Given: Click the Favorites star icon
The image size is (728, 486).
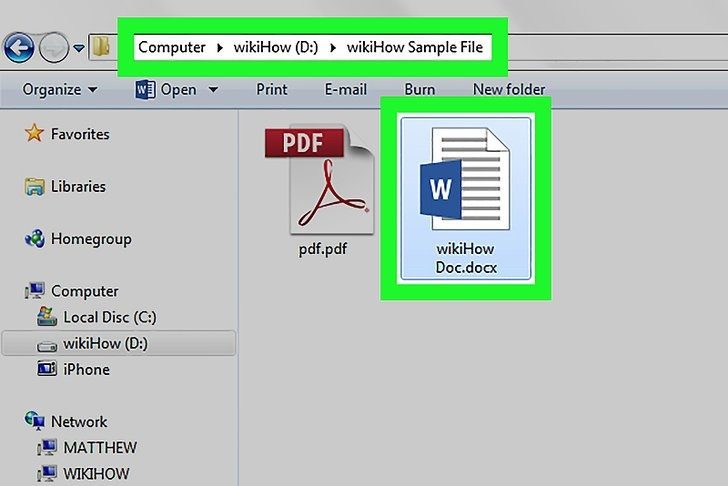Looking at the screenshot, I should tap(35, 134).
